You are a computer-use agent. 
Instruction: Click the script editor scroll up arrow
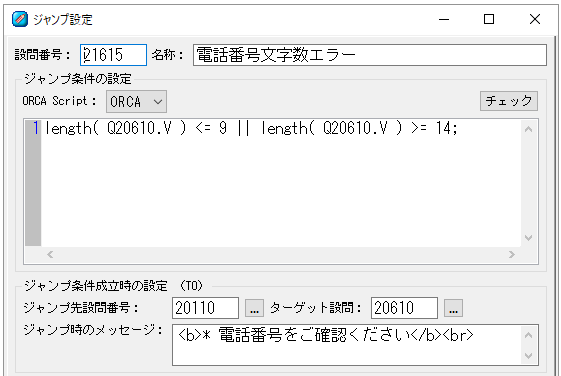pyautogui.click(x=528, y=129)
